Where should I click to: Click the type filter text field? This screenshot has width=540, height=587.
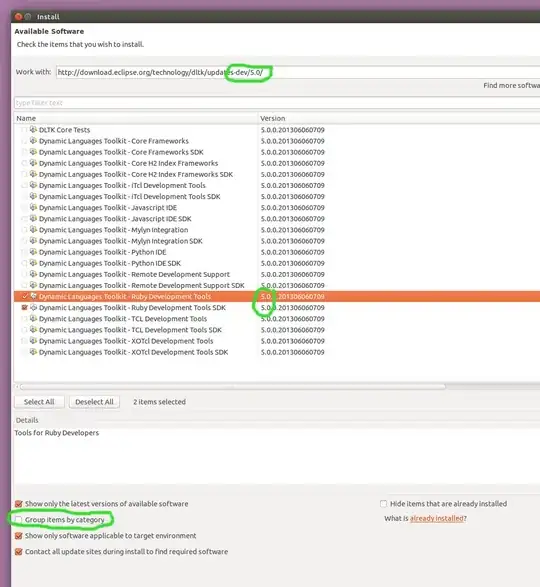pyautogui.click(x=277, y=103)
